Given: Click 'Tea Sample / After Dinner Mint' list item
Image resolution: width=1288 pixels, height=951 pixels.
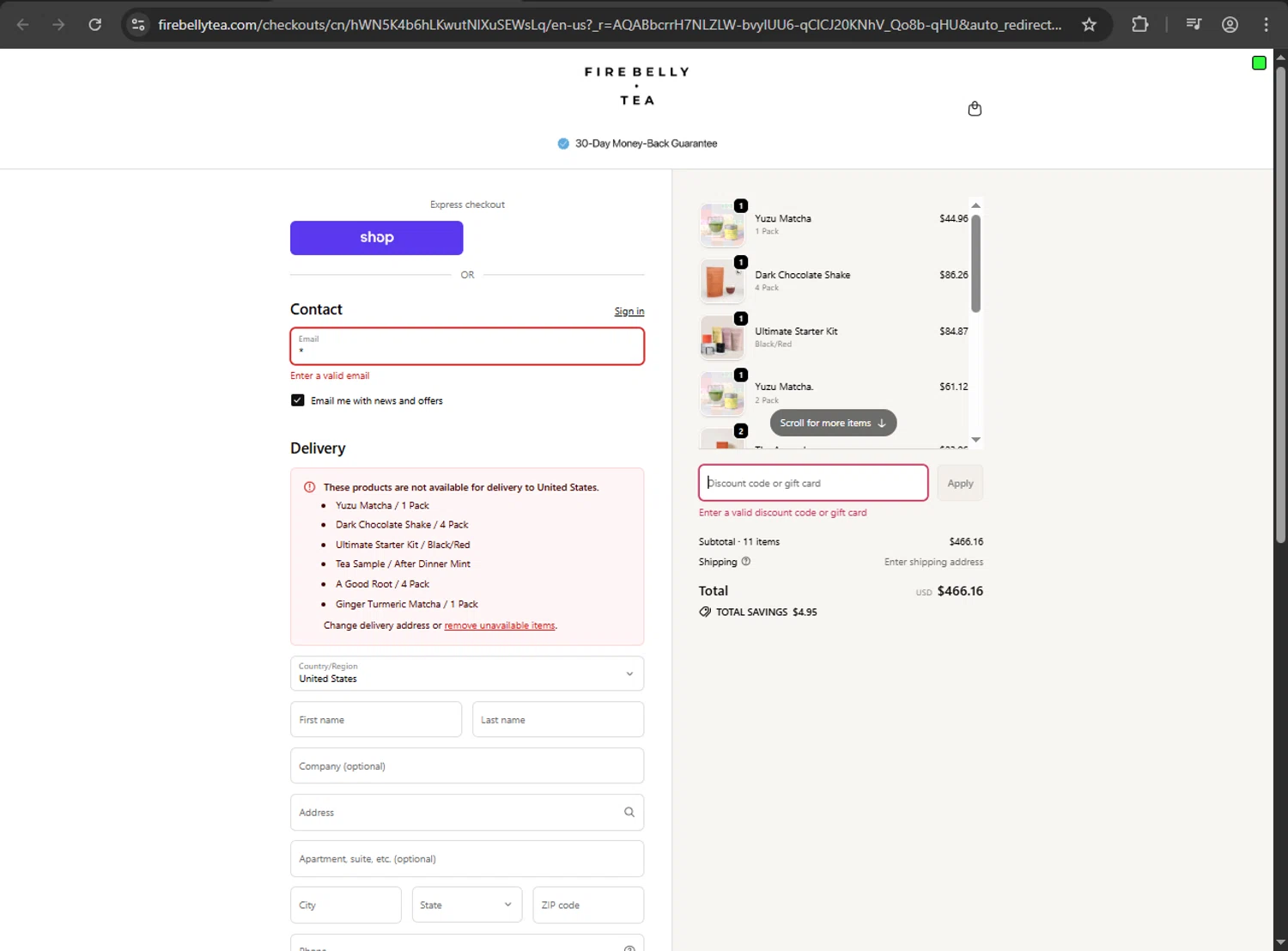Looking at the screenshot, I should point(403,564).
